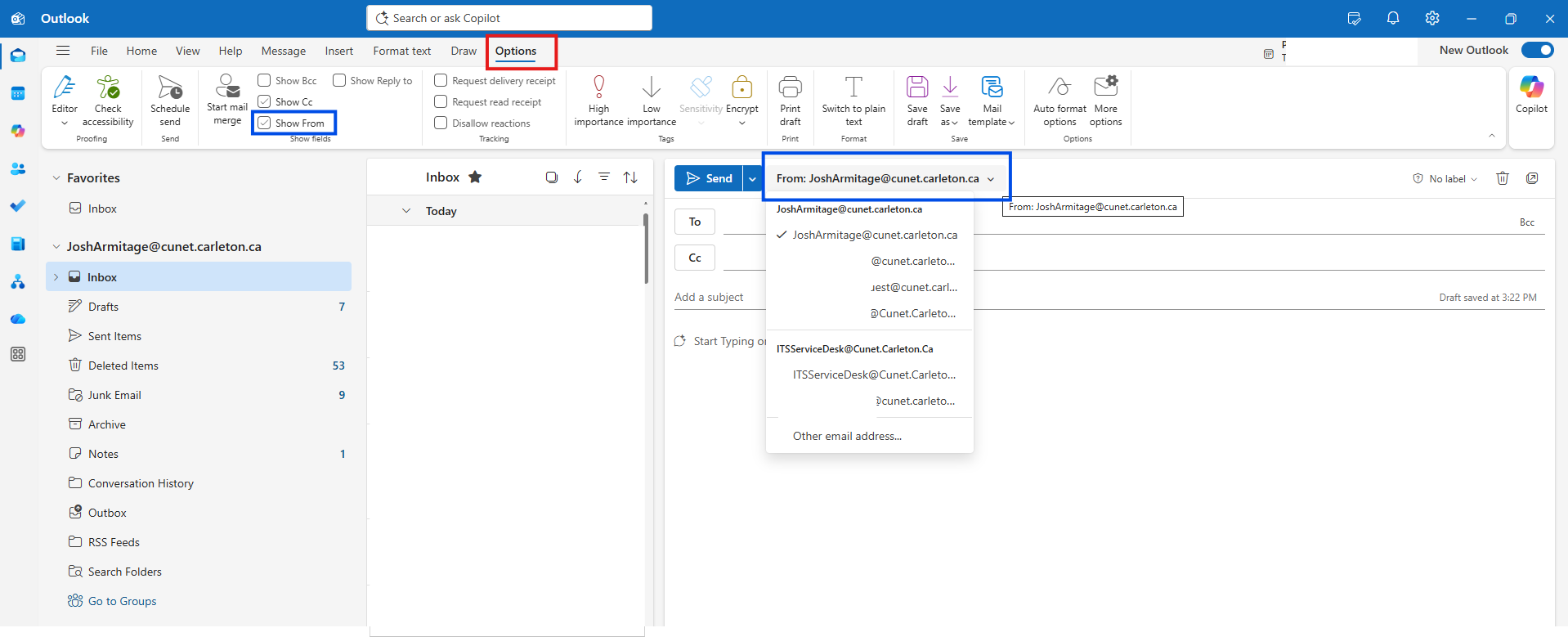The height and width of the screenshot is (637, 1568).
Task: Check Request read receipt
Action: tap(441, 101)
